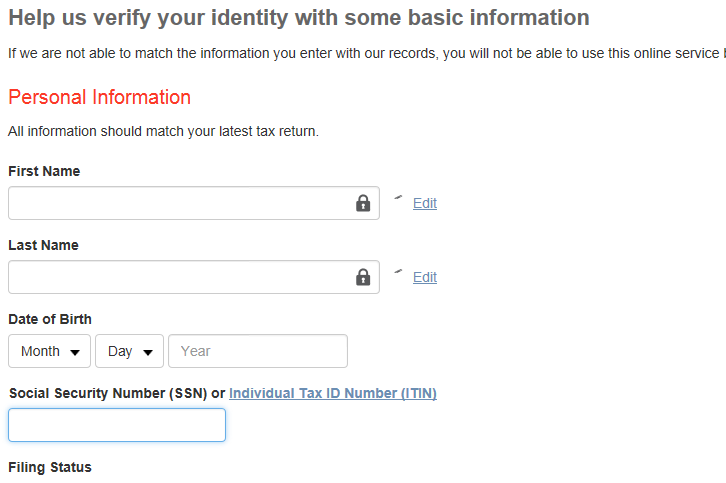The image size is (726, 483).
Task: Click the First Name label
Action: [44, 171]
